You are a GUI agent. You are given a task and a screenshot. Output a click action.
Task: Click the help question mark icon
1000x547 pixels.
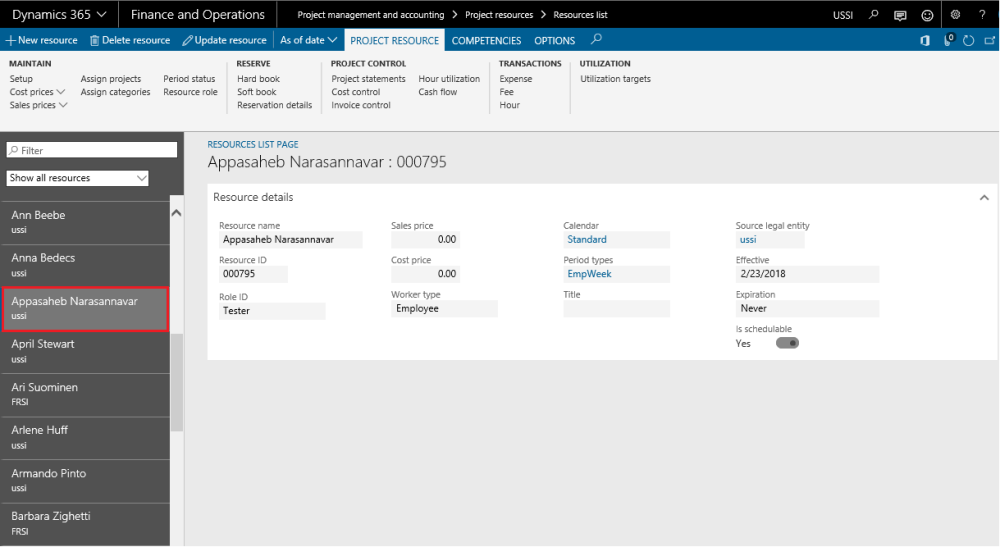tap(983, 15)
